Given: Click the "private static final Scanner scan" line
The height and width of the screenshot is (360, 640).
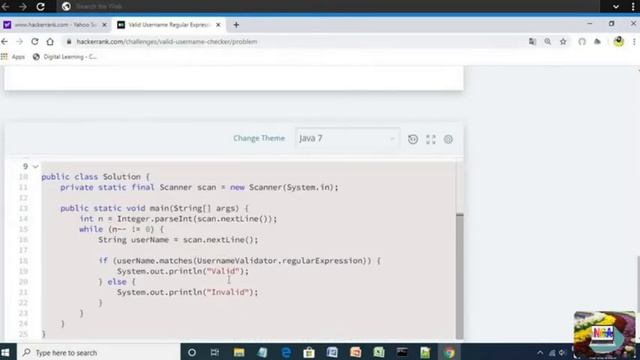Looking at the screenshot, I should (199, 187).
